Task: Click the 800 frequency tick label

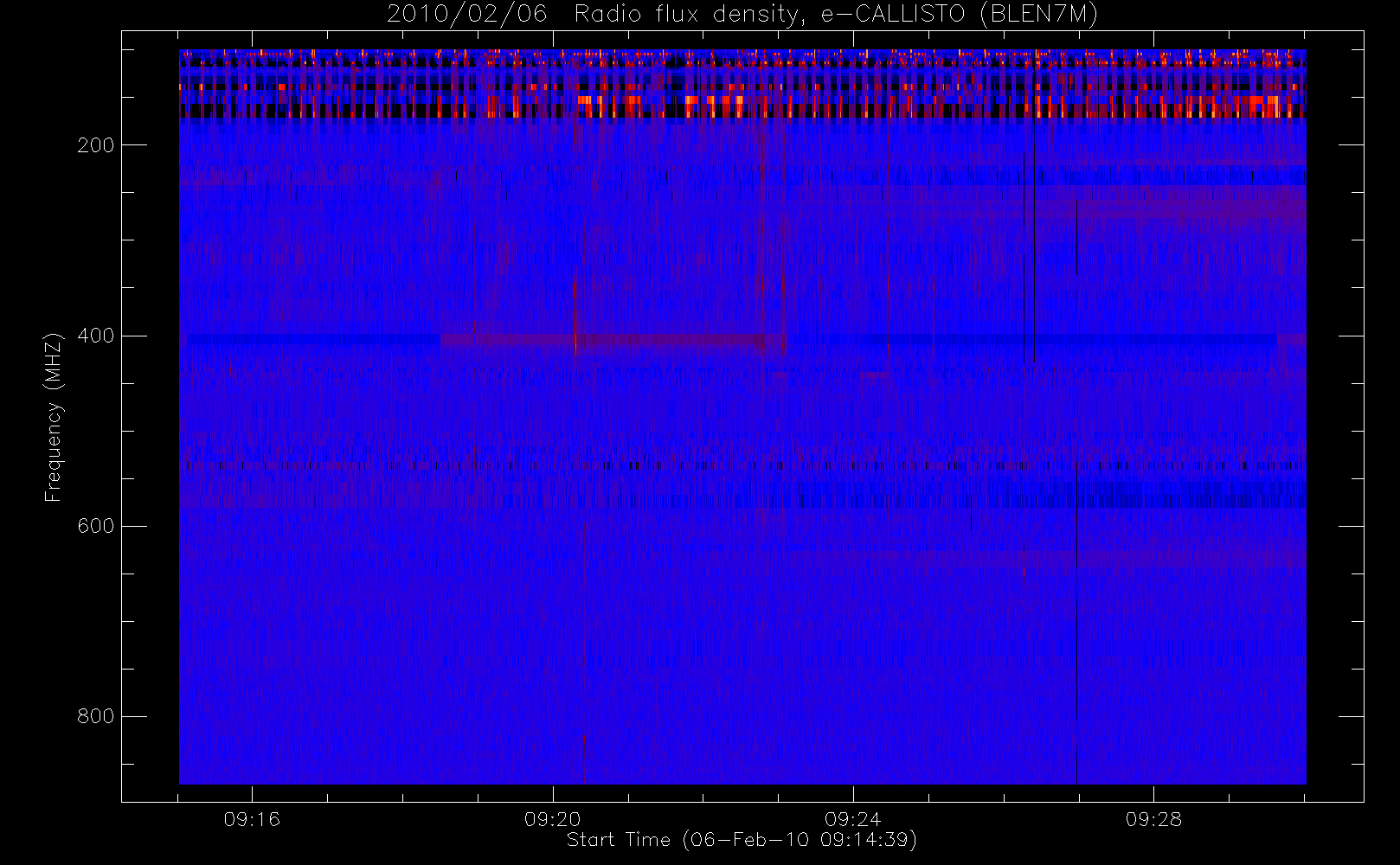Action: click(x=96, y=716)
